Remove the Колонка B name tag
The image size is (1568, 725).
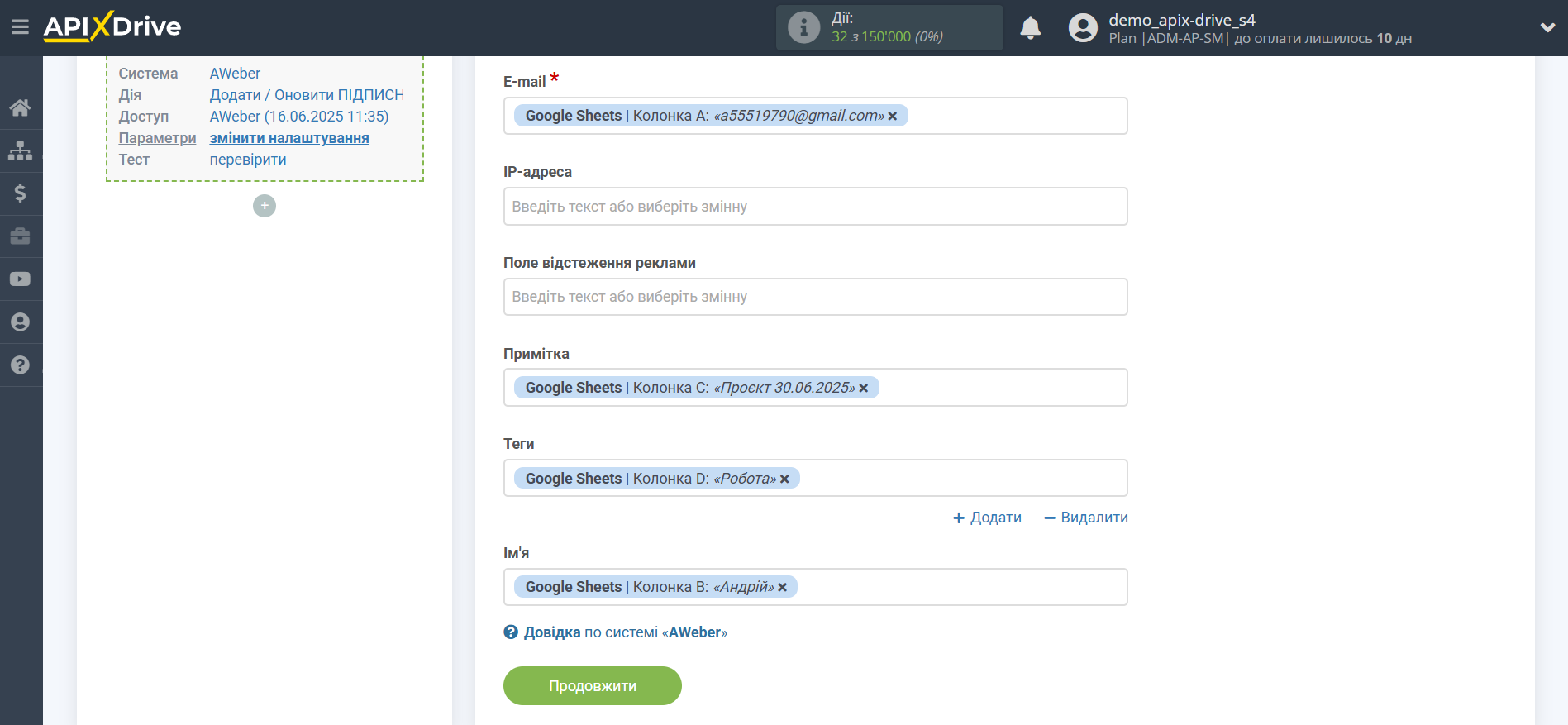(x=783, y=588)
